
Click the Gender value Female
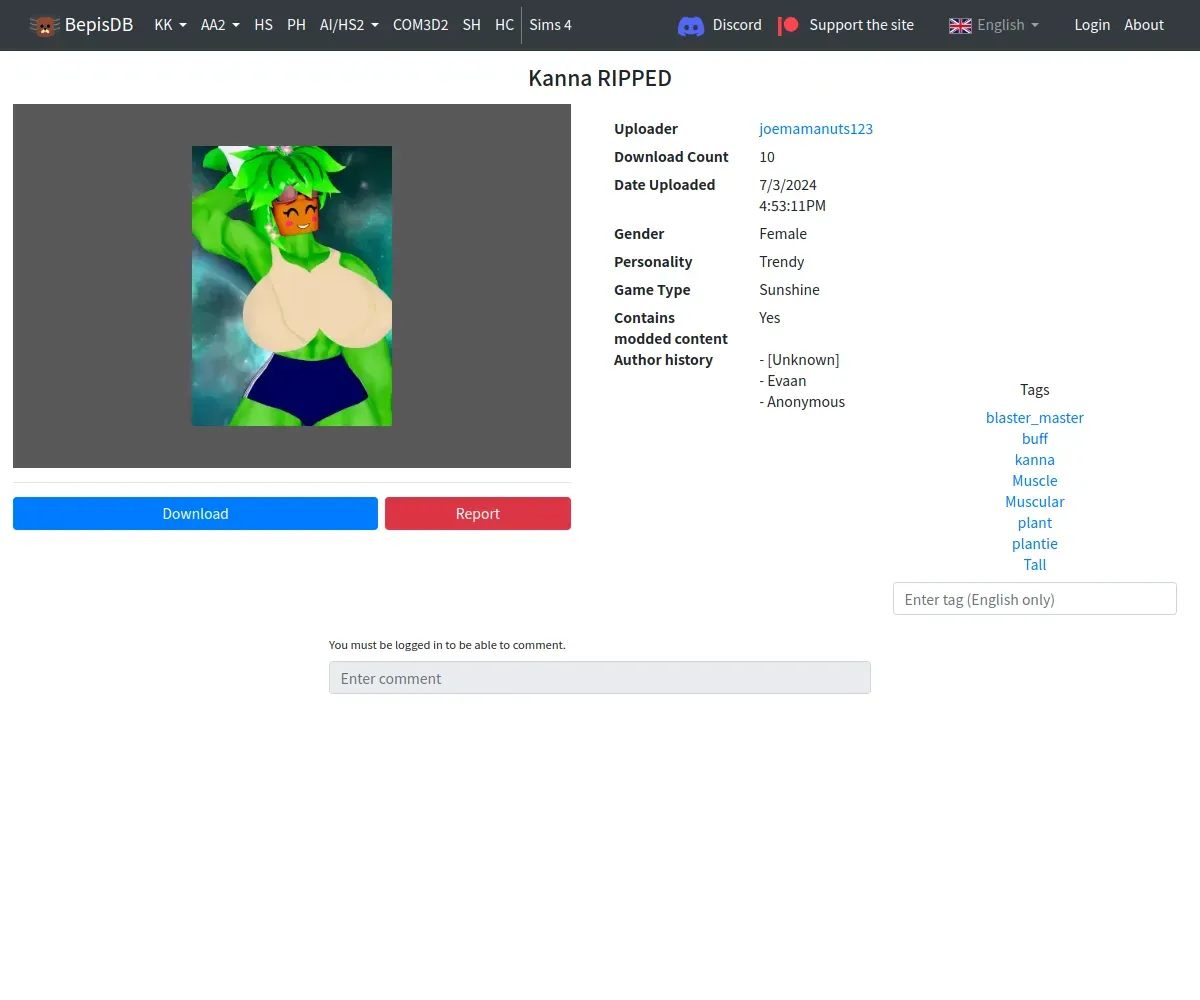point(783,234)
